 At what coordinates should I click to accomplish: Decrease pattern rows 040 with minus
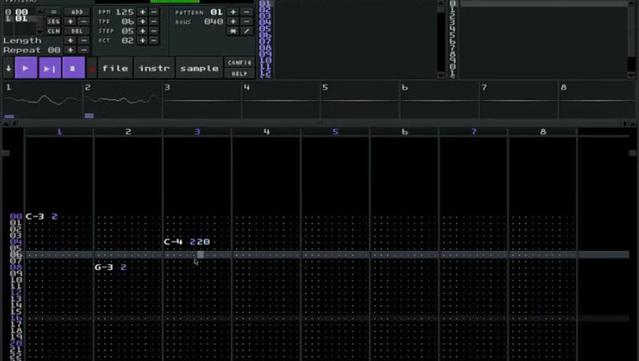click(247, 21)
